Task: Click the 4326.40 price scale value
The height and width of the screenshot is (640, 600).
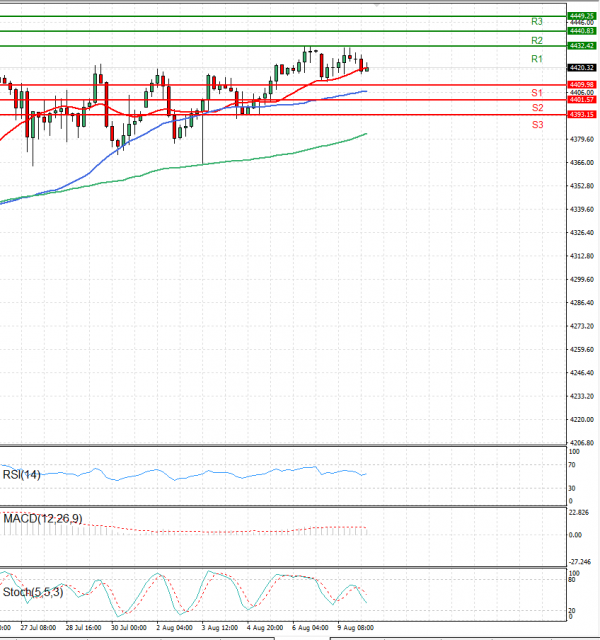Action: coord(582,233)
